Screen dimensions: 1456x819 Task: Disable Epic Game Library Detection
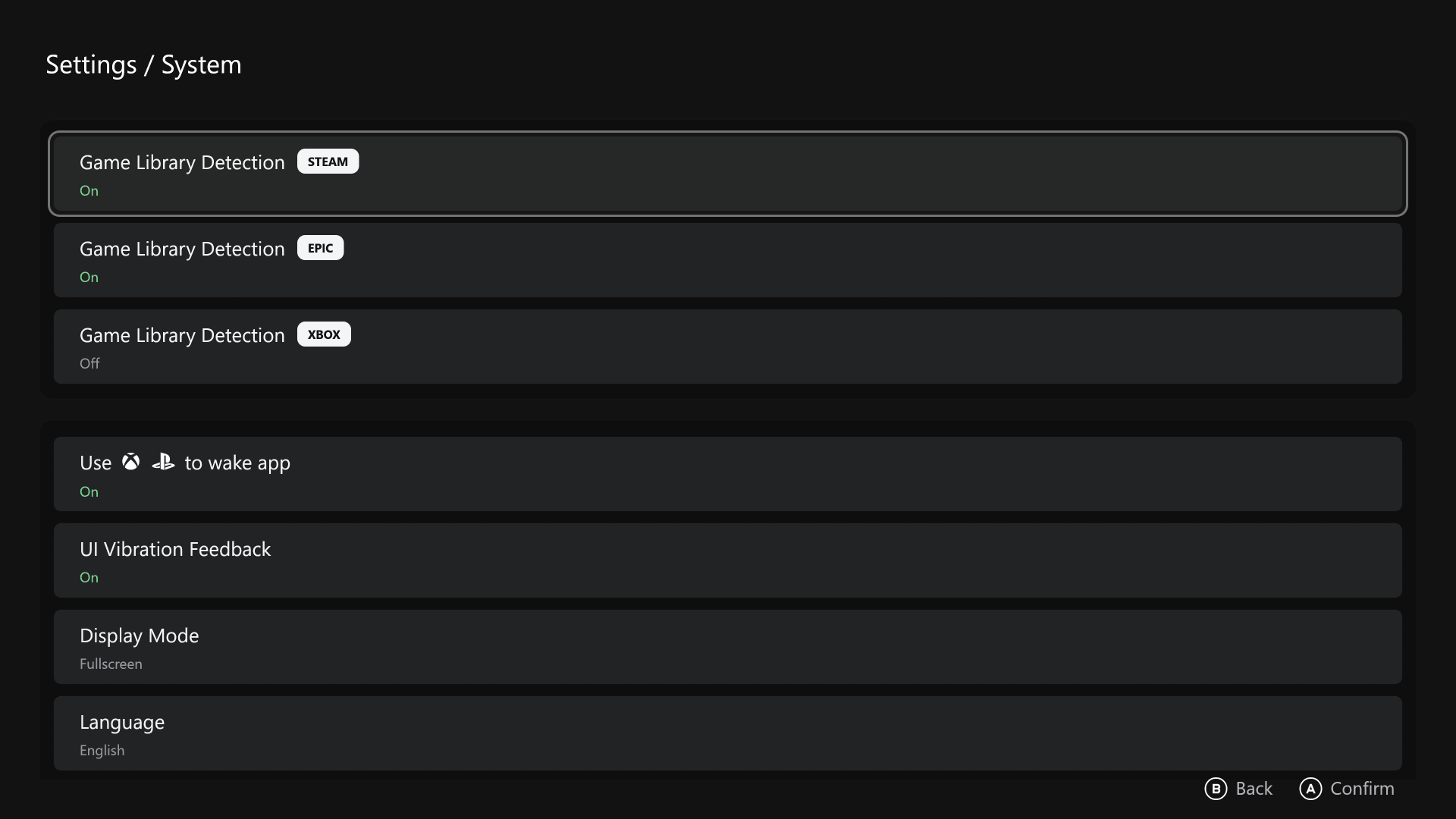tap(728, 259)
